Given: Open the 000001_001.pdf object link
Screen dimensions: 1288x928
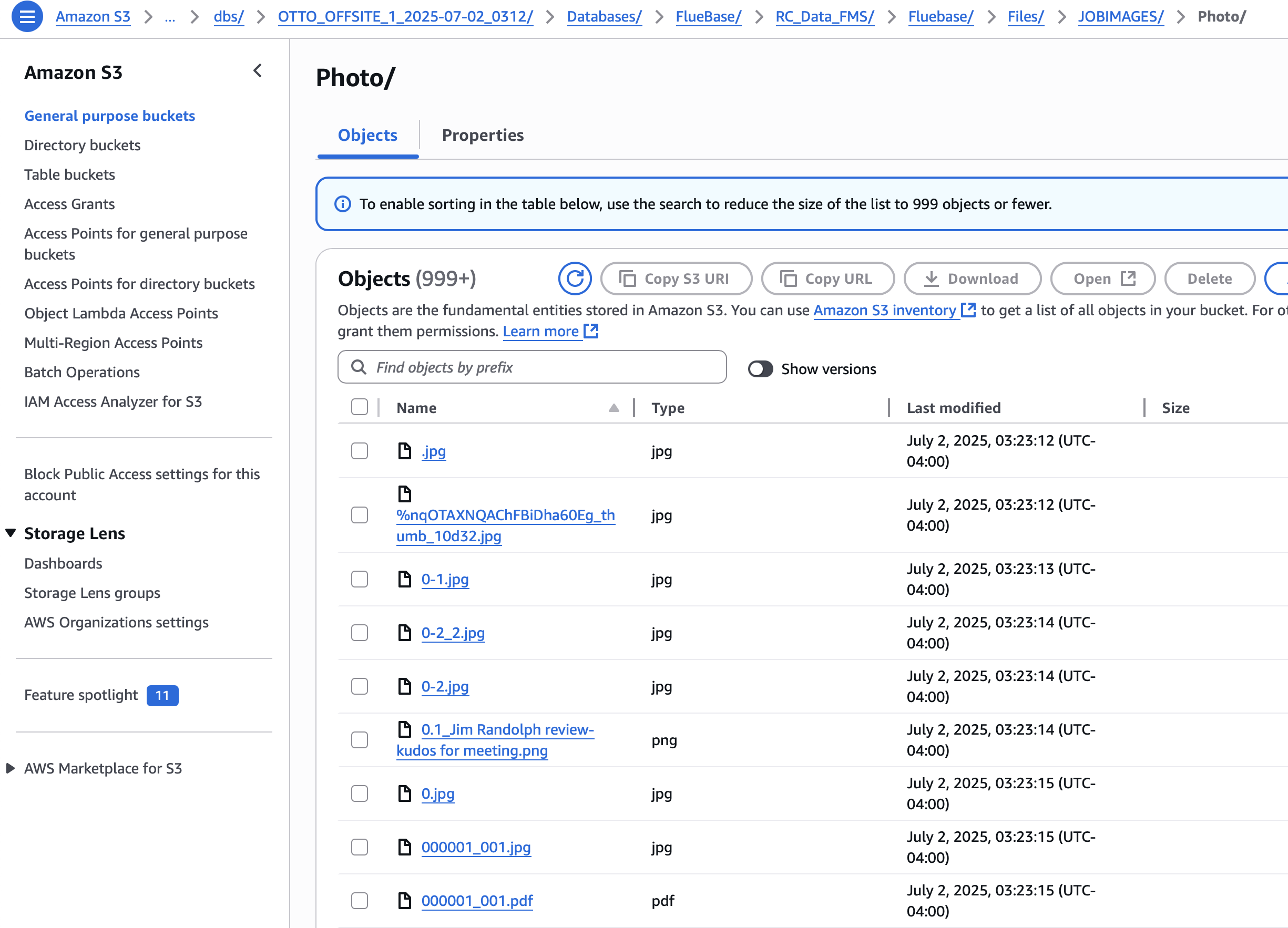Looking at the screenshot, I should 477,901.
